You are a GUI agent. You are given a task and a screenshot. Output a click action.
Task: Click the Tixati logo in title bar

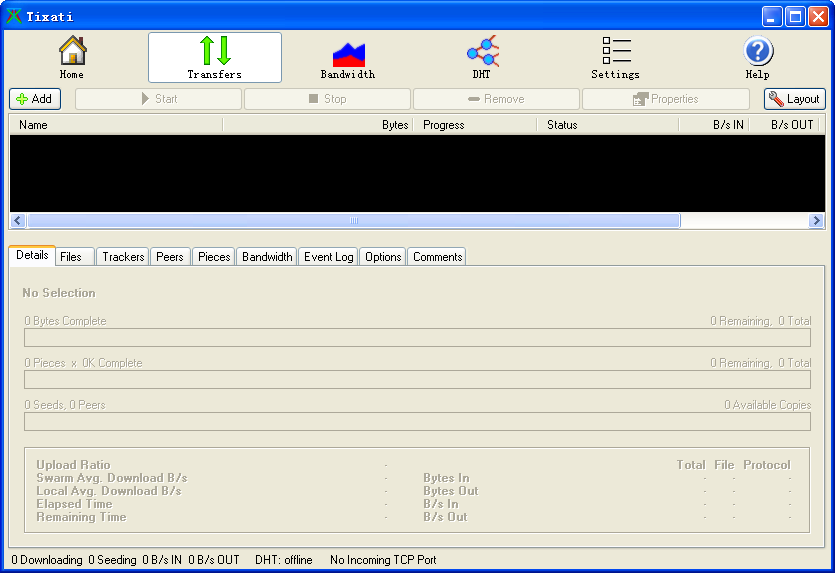point(14,16)
